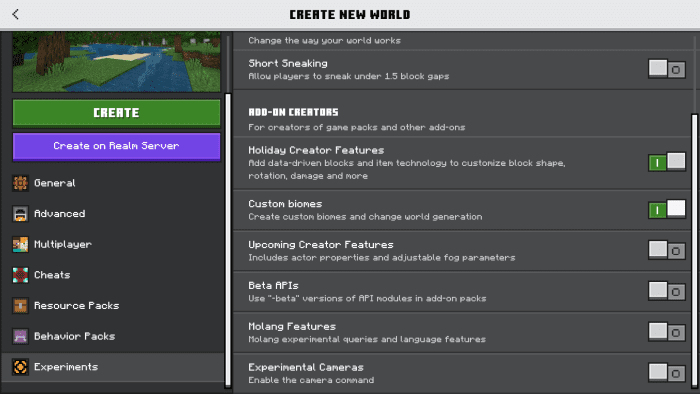Turn on the Beta APIs toggle

[x=667, y=291]
